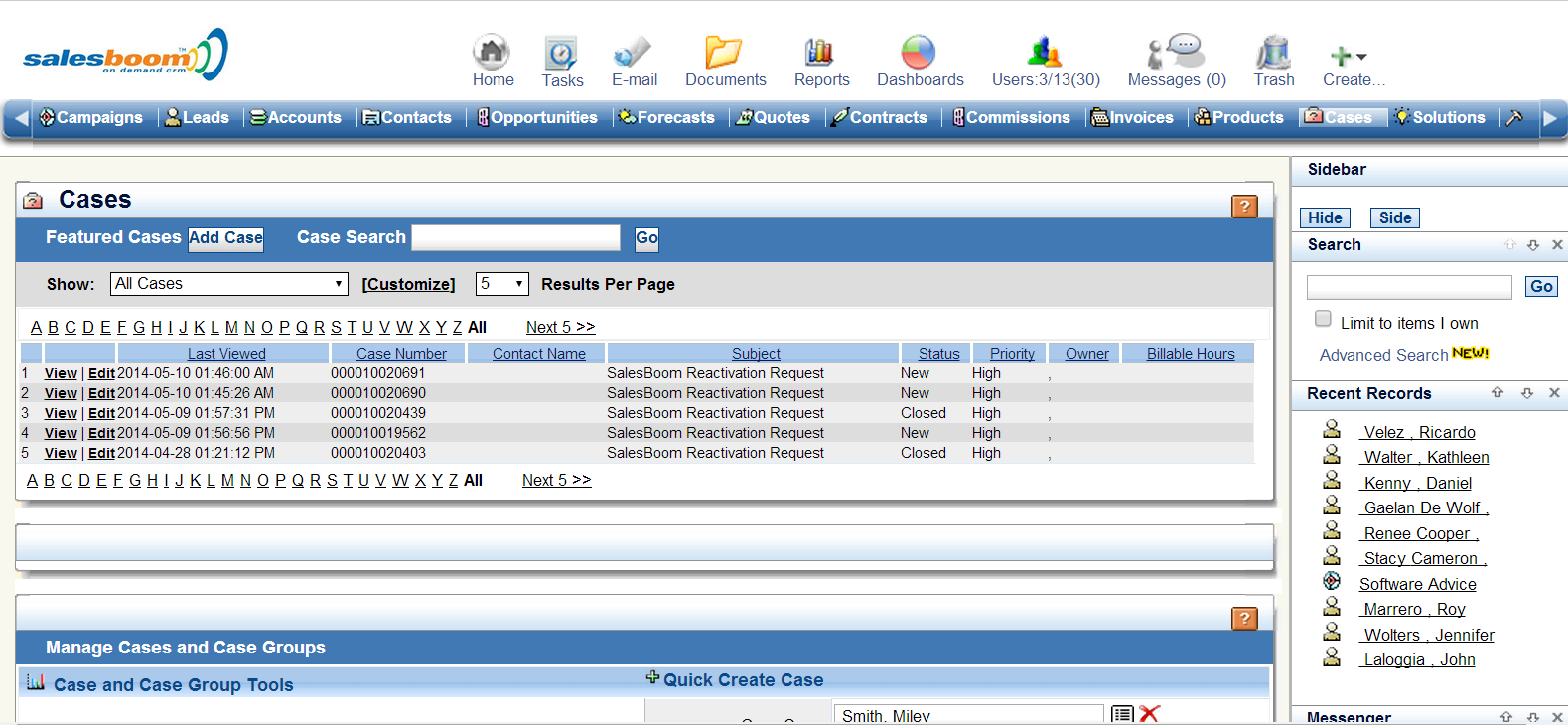Switch to the Forecasts tab
The width and height of the screenshot is (1568, 725).
click(x=666, y=117)
